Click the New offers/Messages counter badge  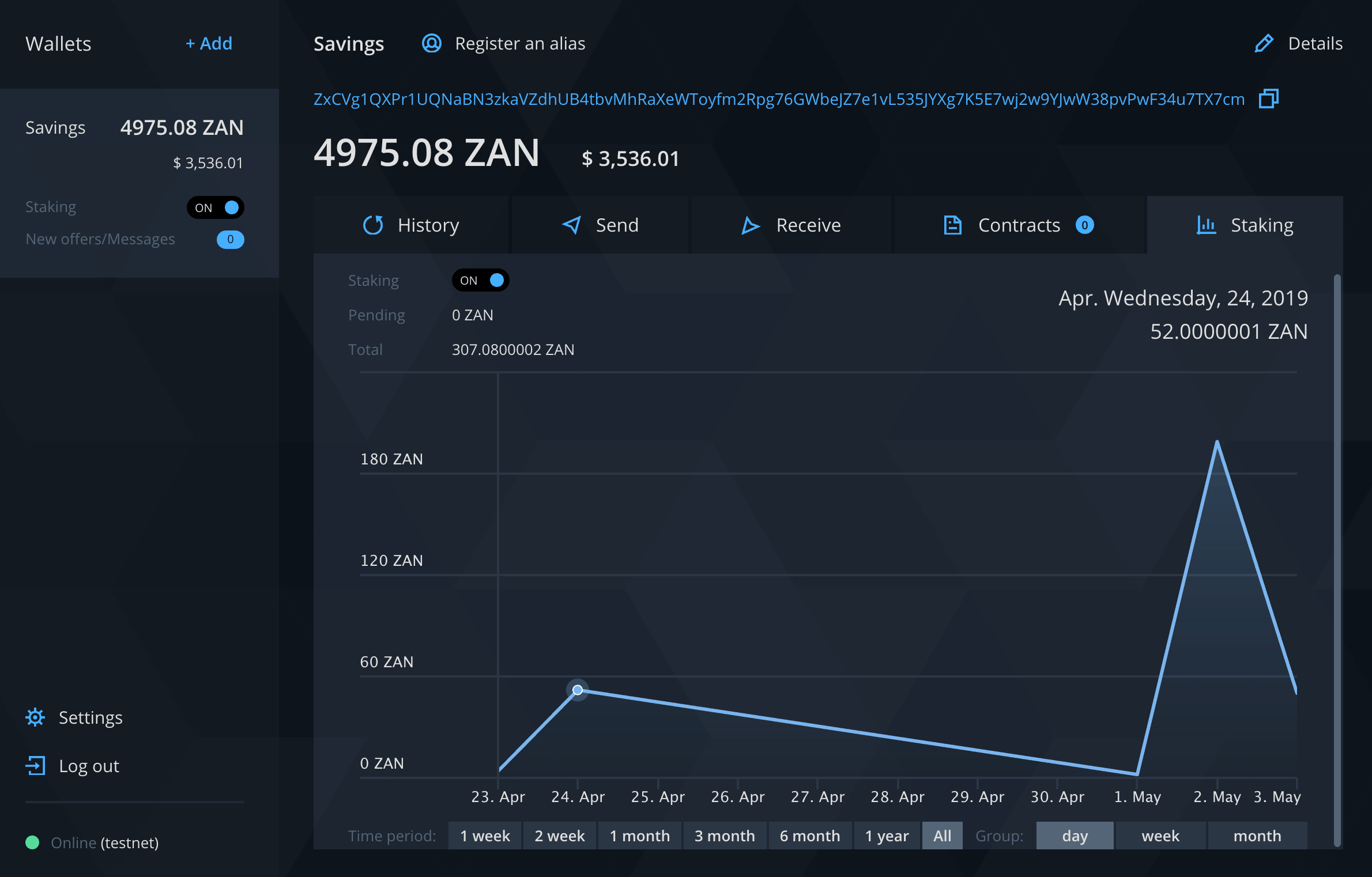230,240
